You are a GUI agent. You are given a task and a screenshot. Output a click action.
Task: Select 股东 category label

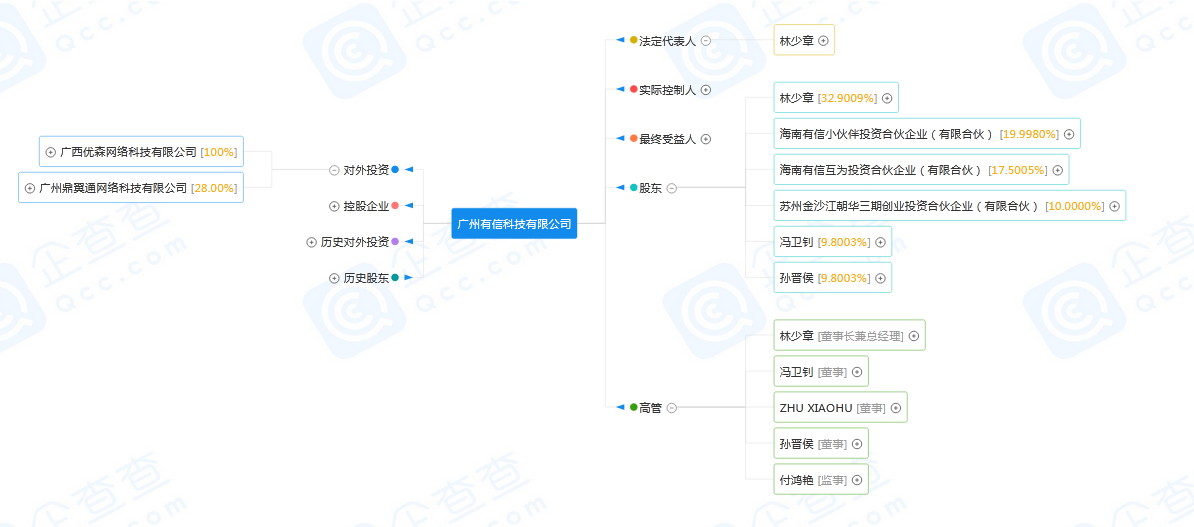point(651,188)
